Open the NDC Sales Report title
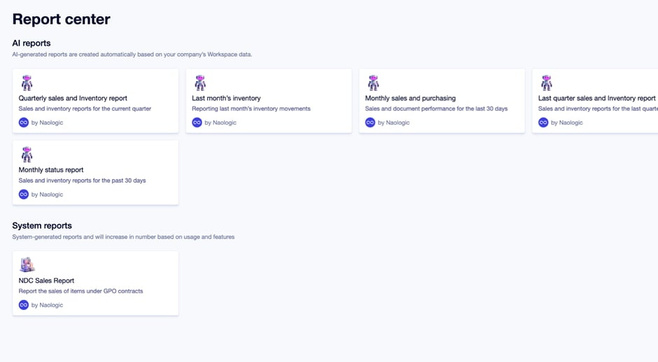This screenshot has width=658, height=362. click(46, 281)
